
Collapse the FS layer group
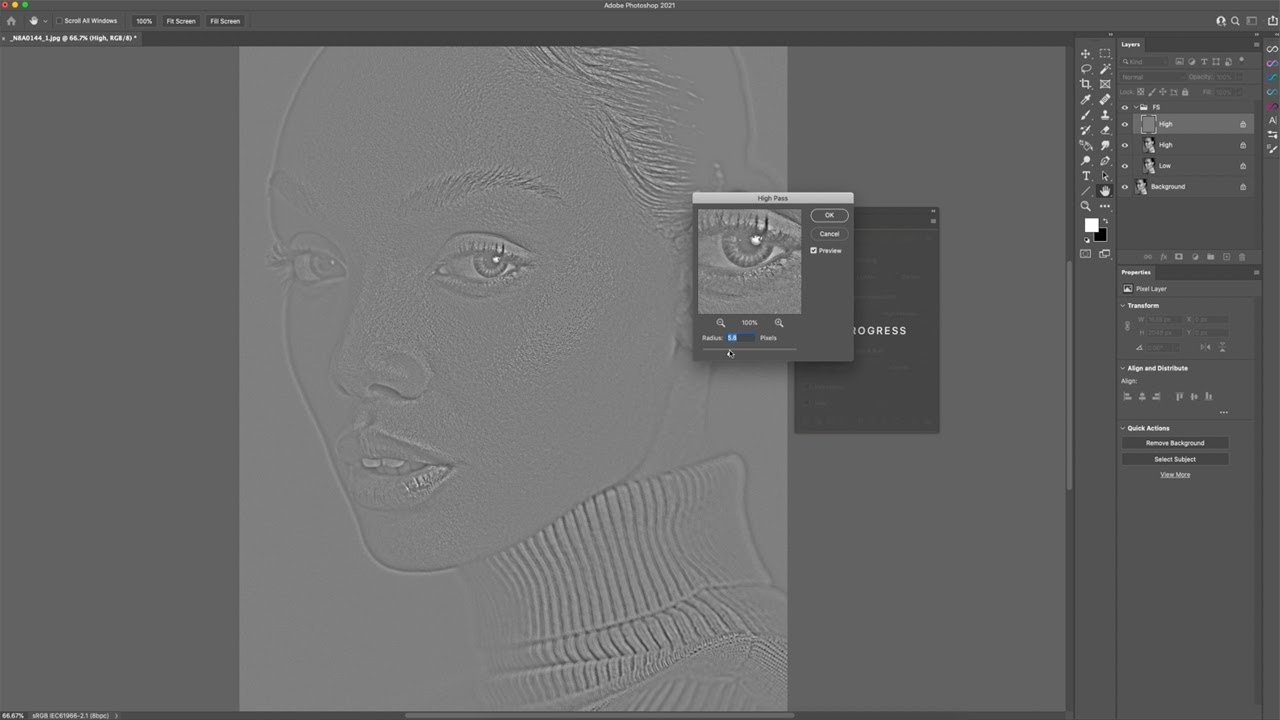1136,107
